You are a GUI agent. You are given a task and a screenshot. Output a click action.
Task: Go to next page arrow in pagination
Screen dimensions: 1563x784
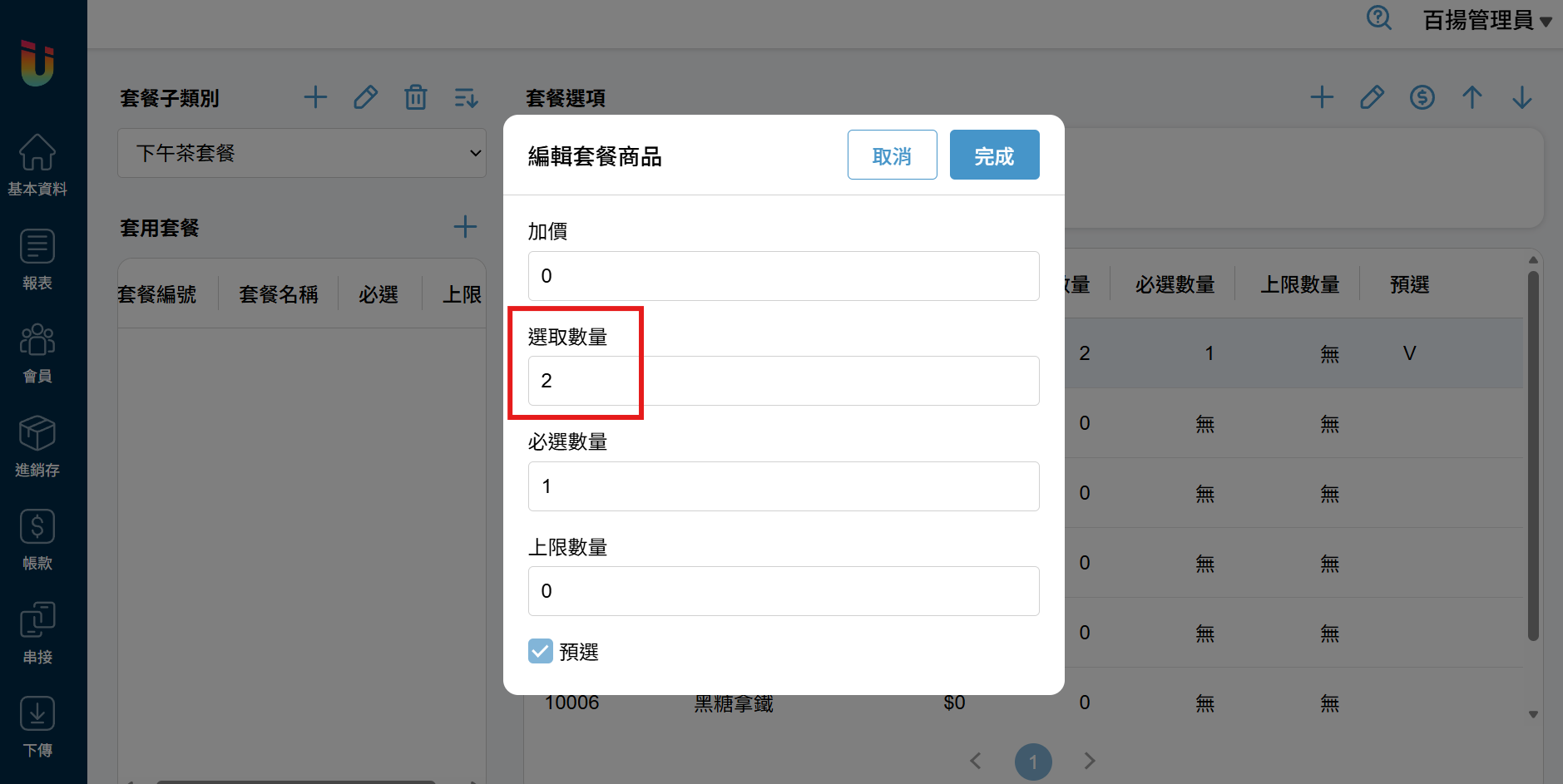pos(1090,761)
